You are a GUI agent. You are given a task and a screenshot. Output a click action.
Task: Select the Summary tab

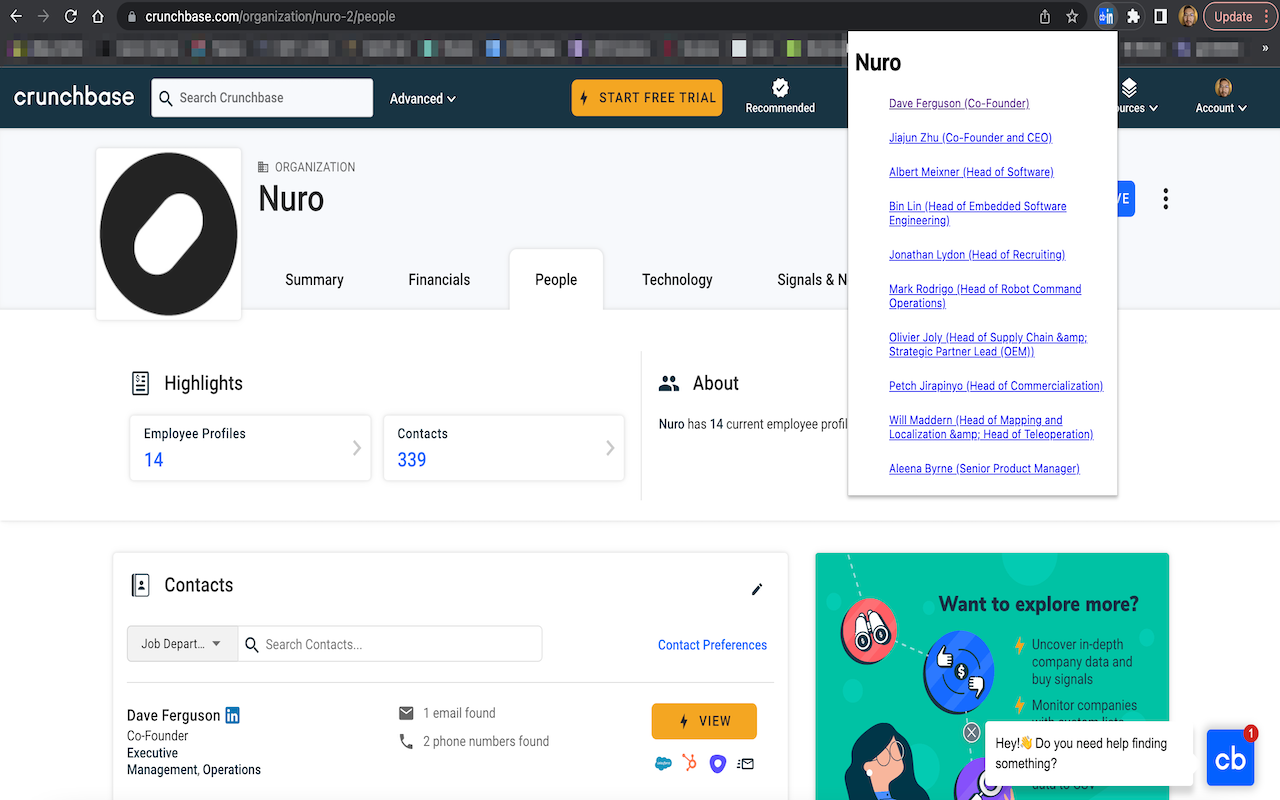[x=313, y=280]
